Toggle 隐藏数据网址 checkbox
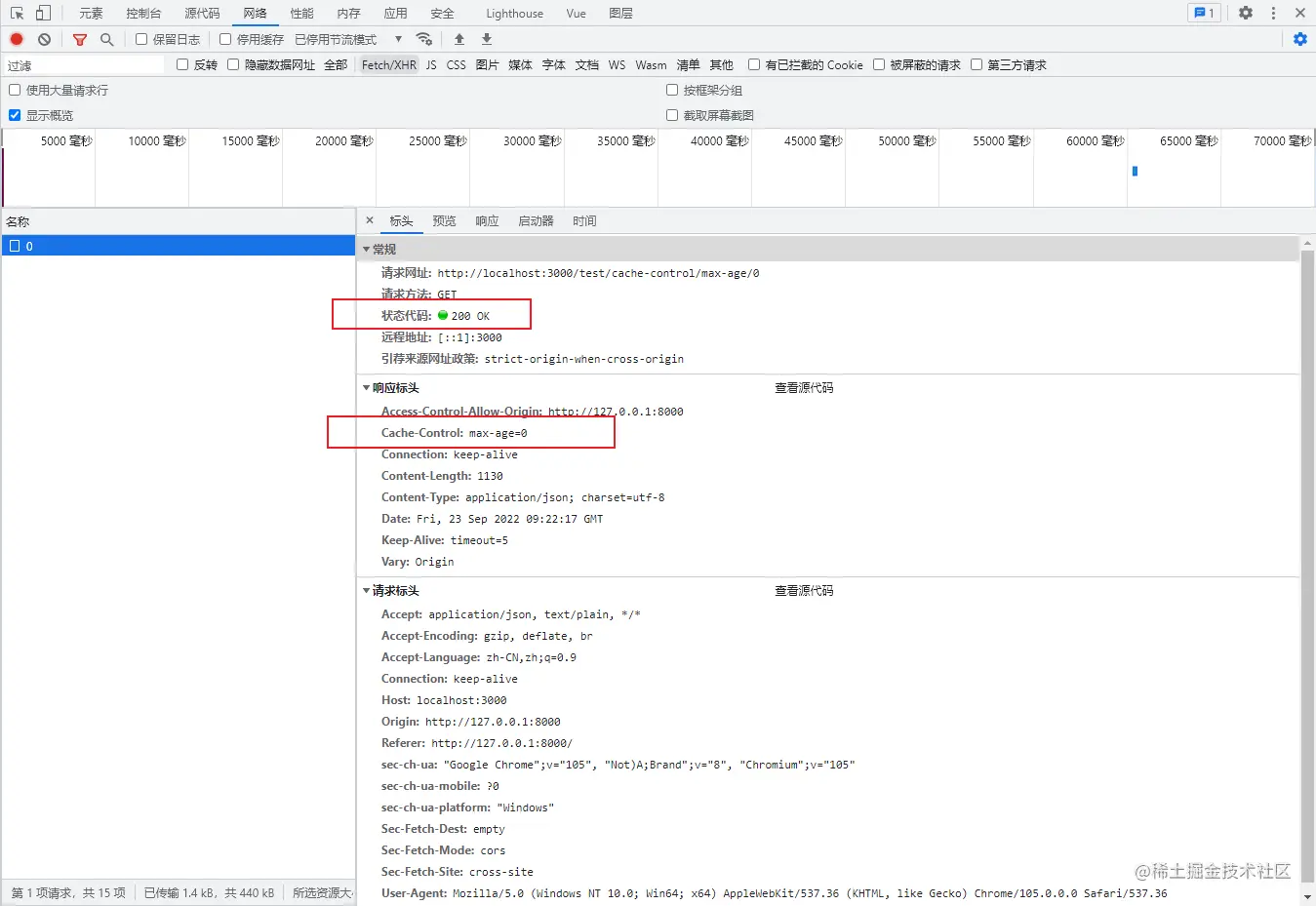1316x906 pixels. click(233, 64)
